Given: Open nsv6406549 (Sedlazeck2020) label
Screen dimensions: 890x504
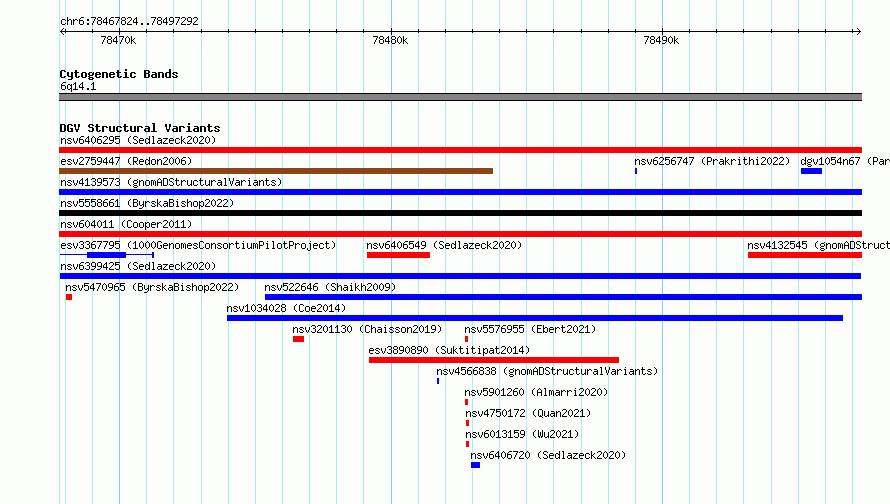Looking at the screenshot, I should click(444, 245).
